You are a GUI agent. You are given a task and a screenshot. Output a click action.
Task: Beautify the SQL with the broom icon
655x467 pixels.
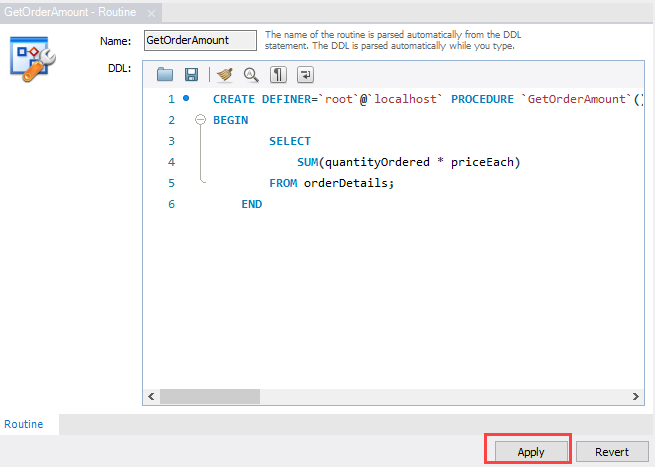click(x=225, y=75)
